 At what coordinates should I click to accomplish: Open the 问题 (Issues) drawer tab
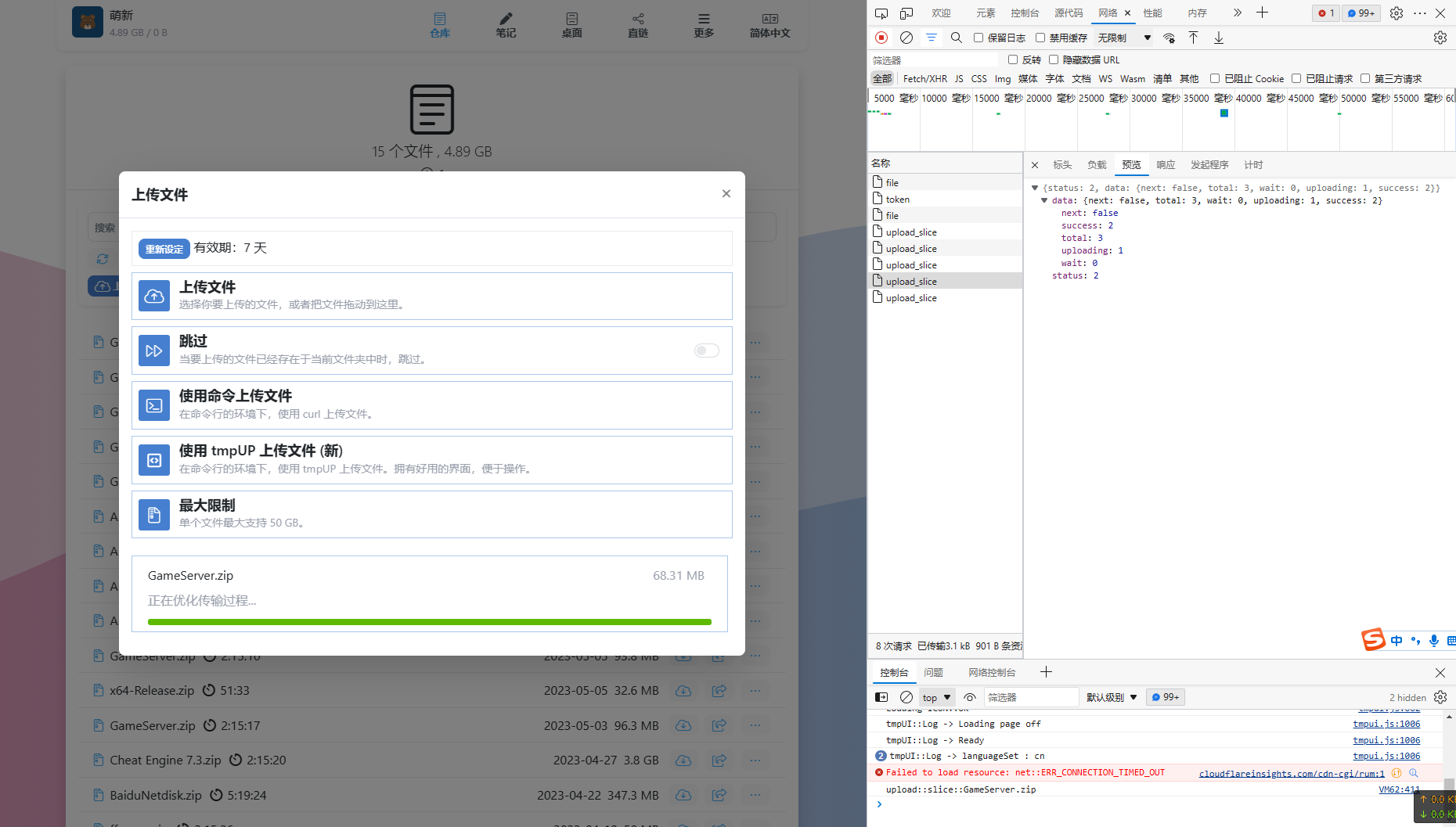[x=933, y=672]
